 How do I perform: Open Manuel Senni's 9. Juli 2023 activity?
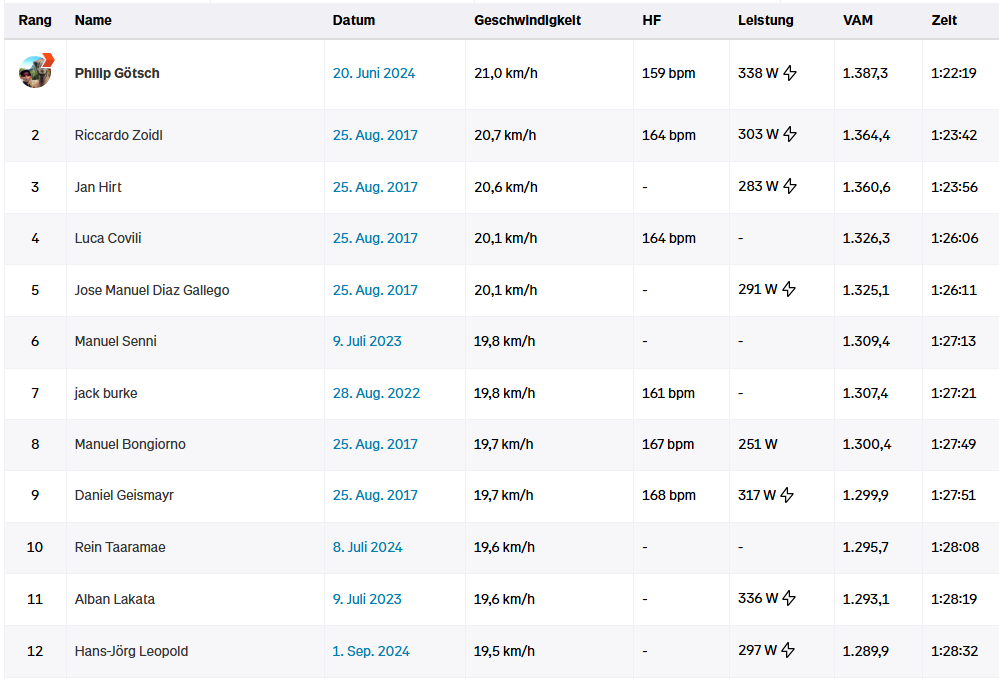(x=367, y=341)
